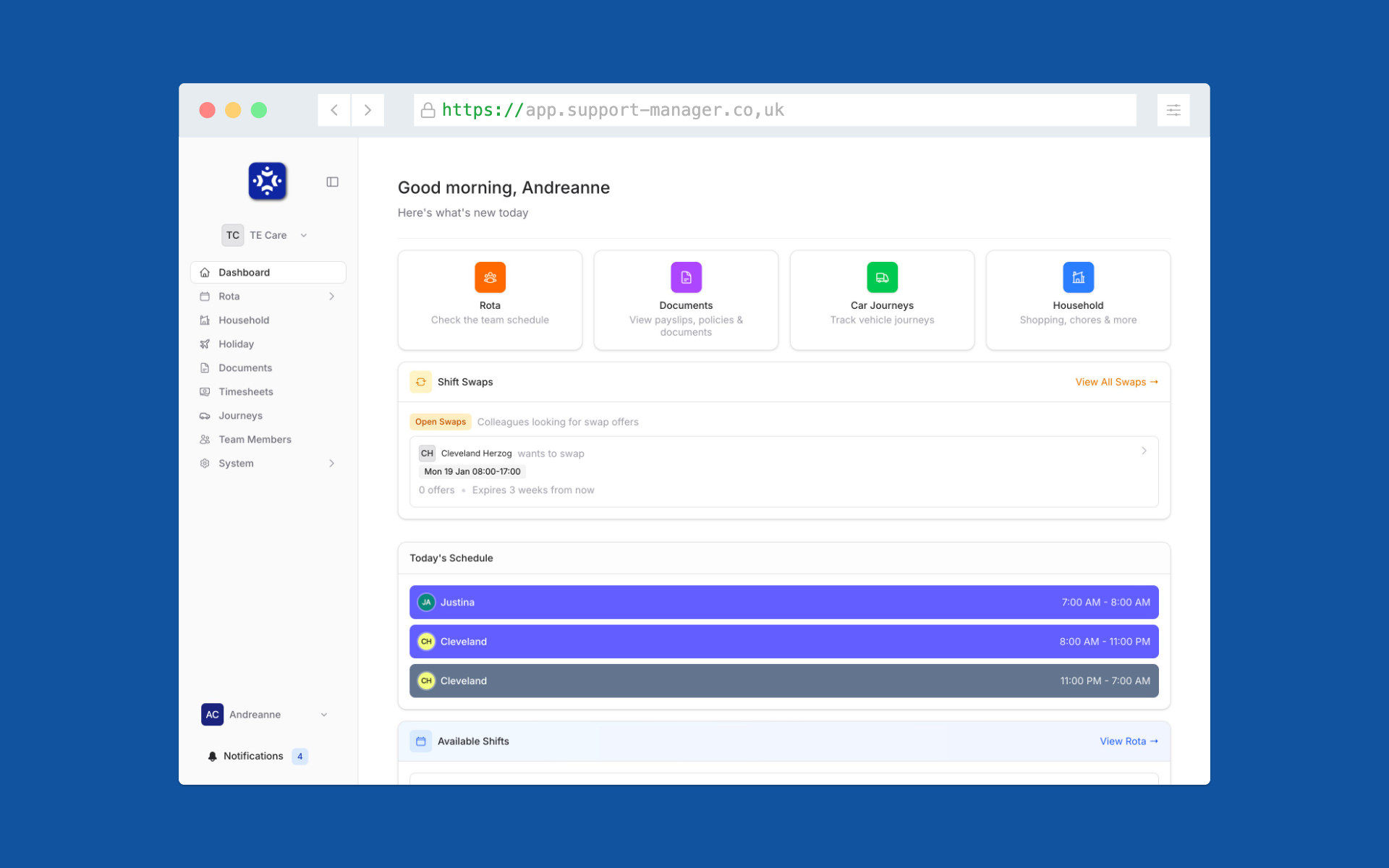
Task: Click the Shift Swaps refresh icon
Action: 420,382
